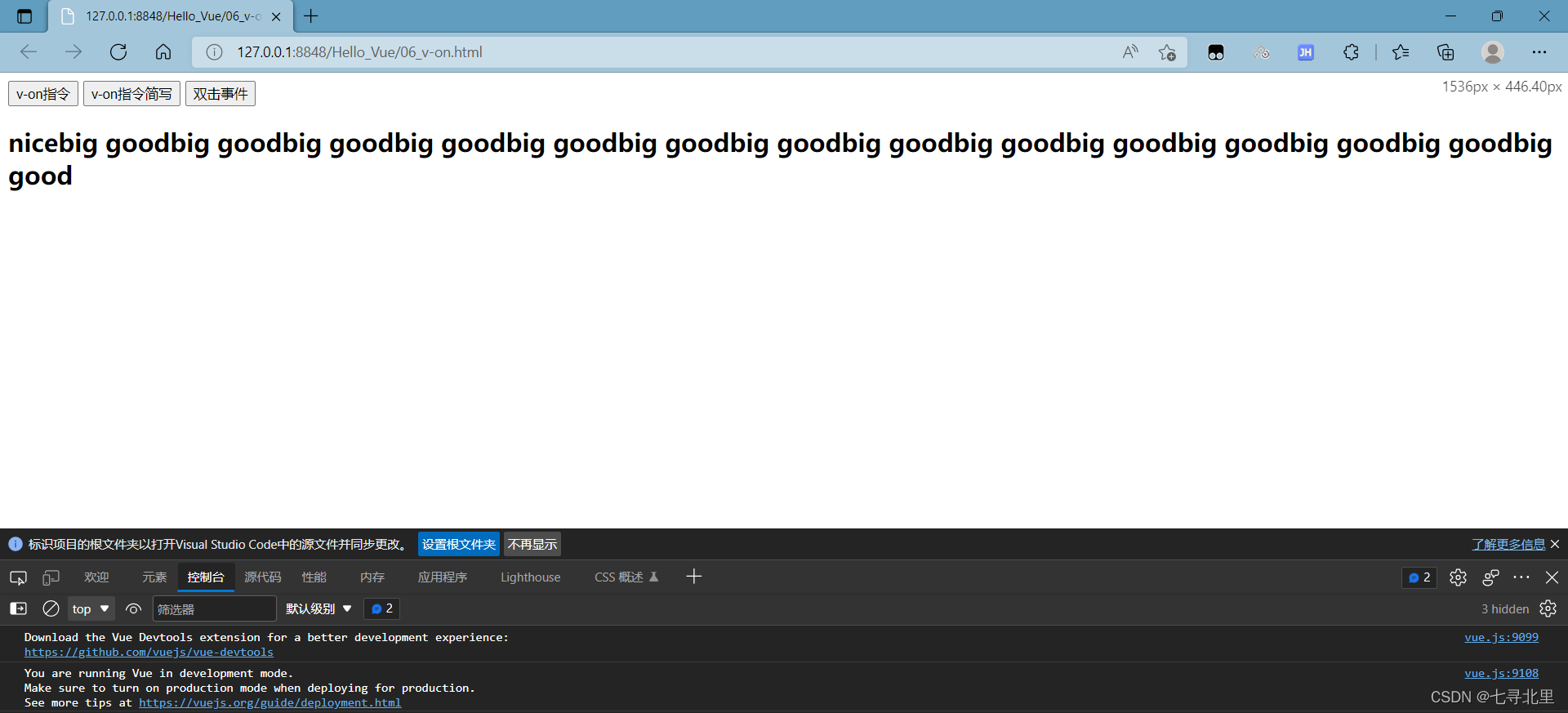1568x713 pixels.
Task: Switch to the Lighthouse tab
Action: (x=531, y=577)
